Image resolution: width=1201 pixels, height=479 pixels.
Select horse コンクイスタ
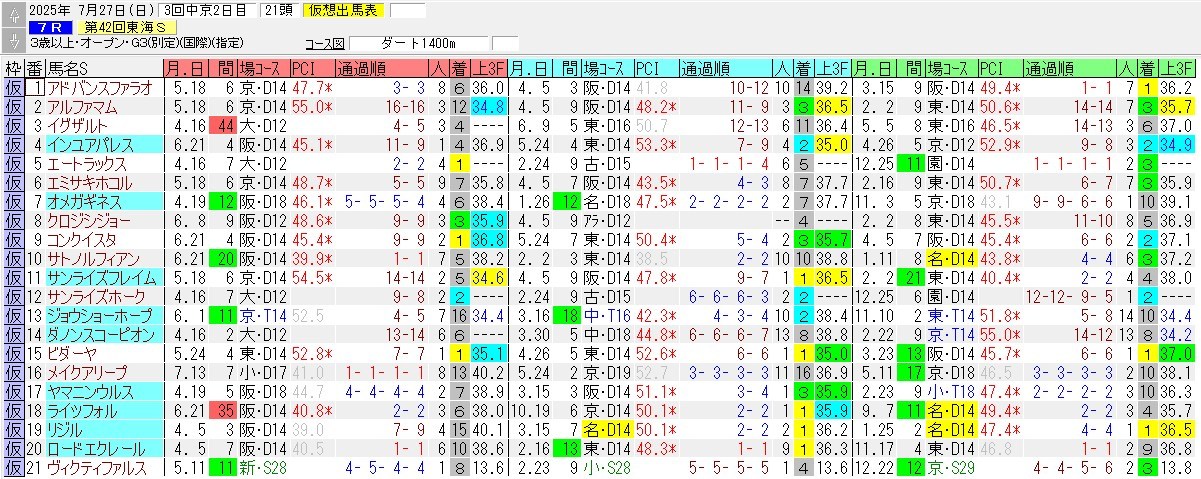pyautogui.click(x=103, y=240)
